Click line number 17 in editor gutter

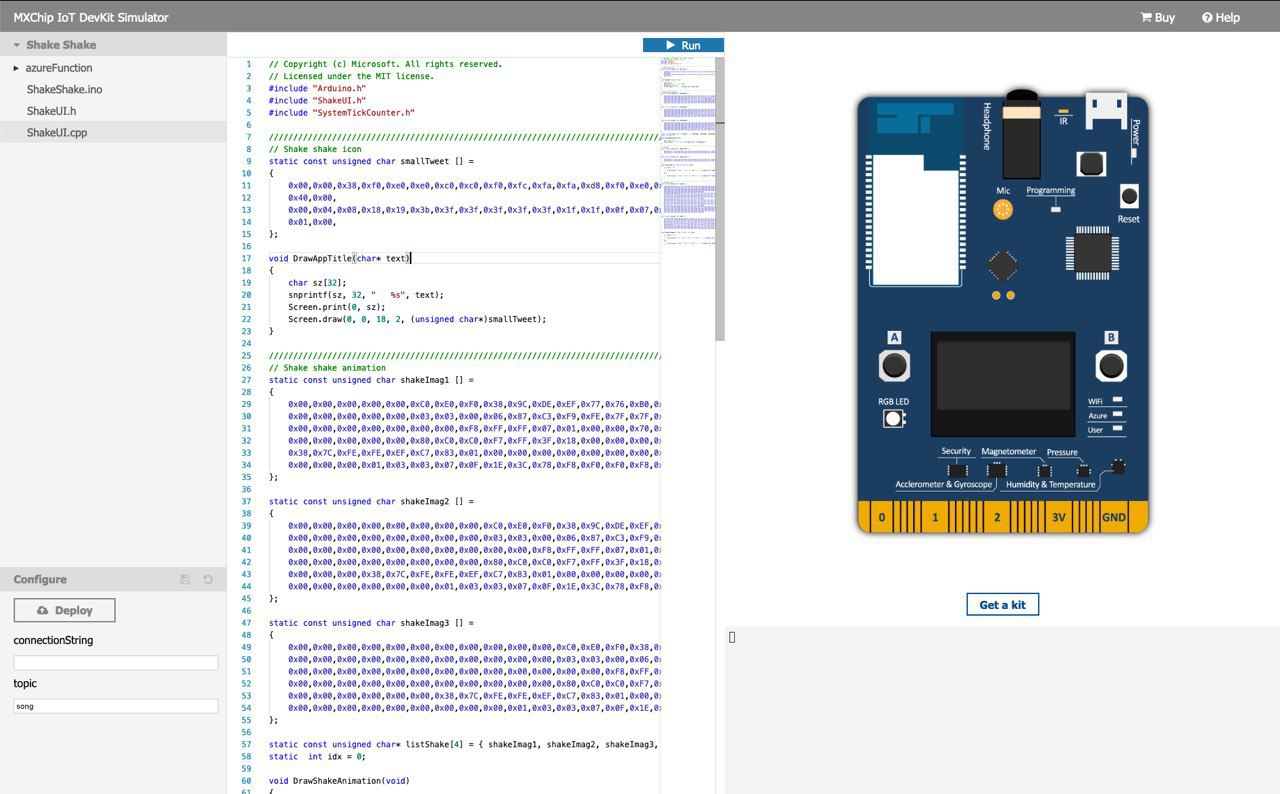246,258
